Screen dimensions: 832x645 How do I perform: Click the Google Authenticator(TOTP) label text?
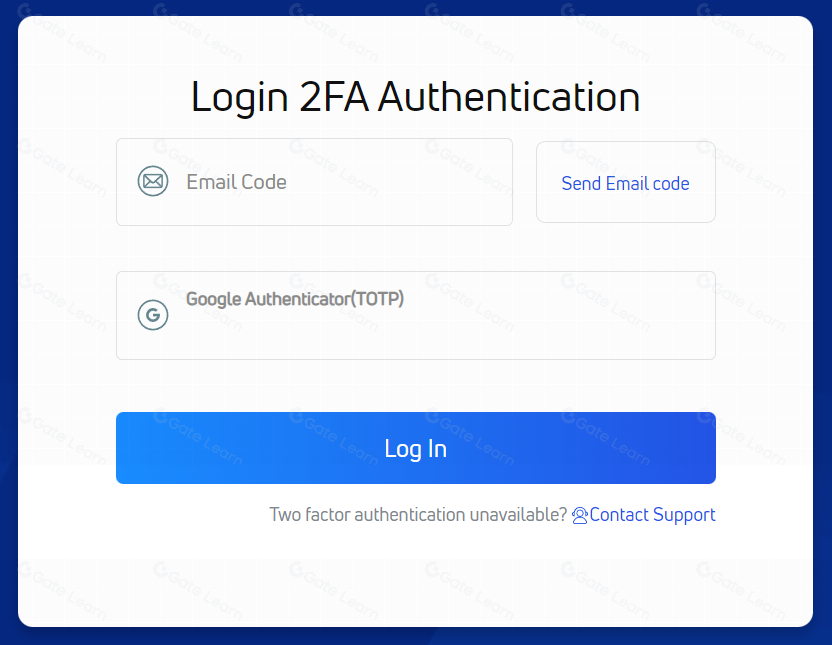(295, 299)
